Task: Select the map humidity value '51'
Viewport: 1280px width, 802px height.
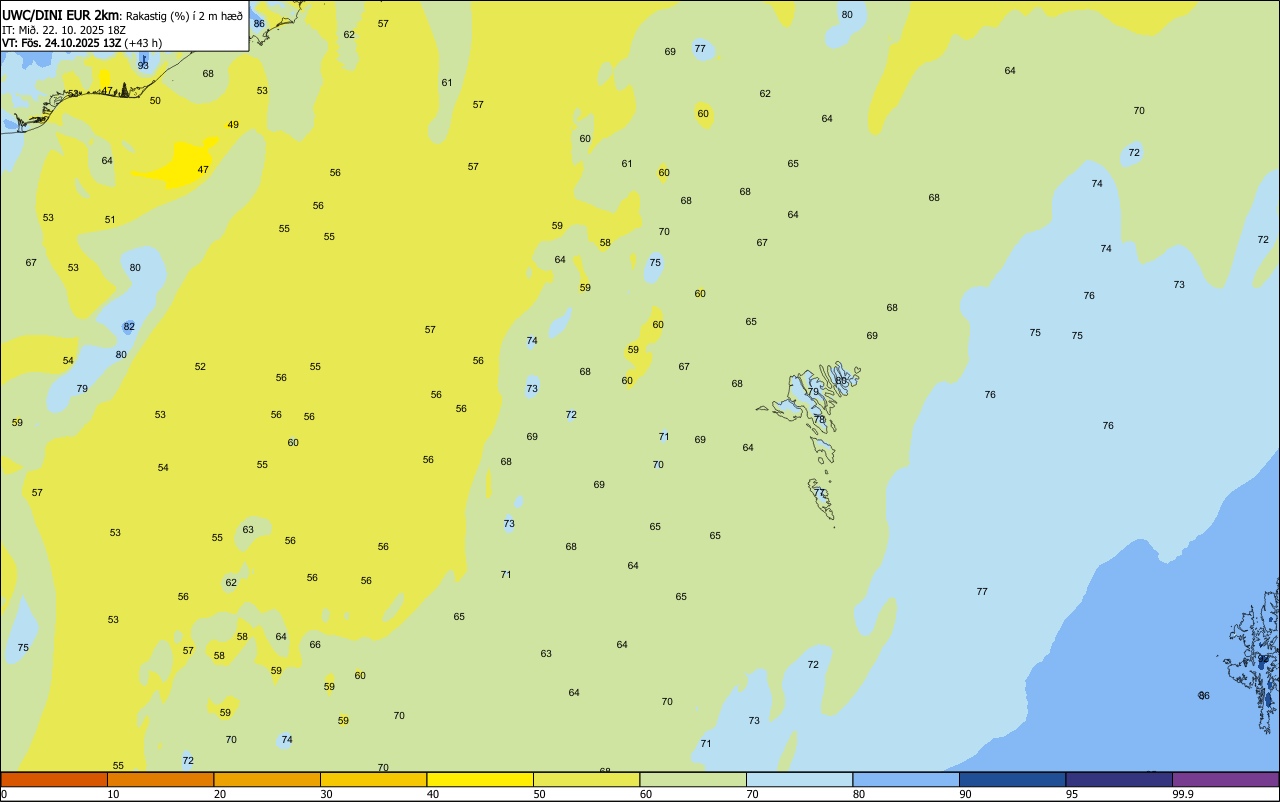Action: click(x=110, y=220)
